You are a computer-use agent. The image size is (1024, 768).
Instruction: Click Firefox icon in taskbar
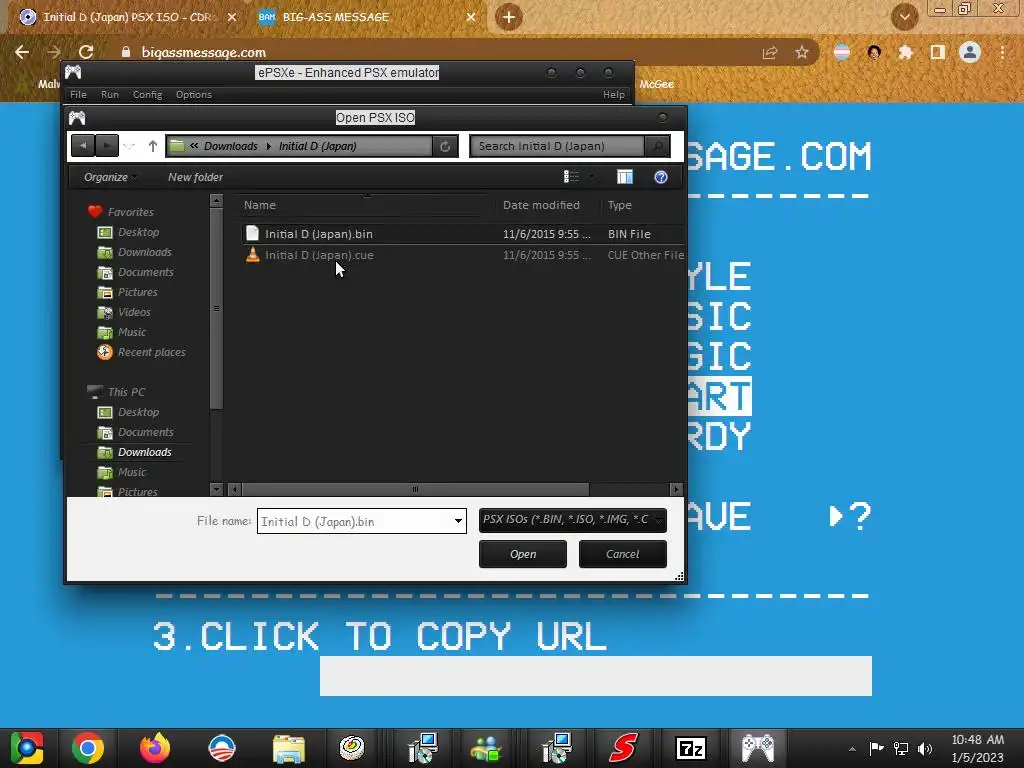pos(155,748)
